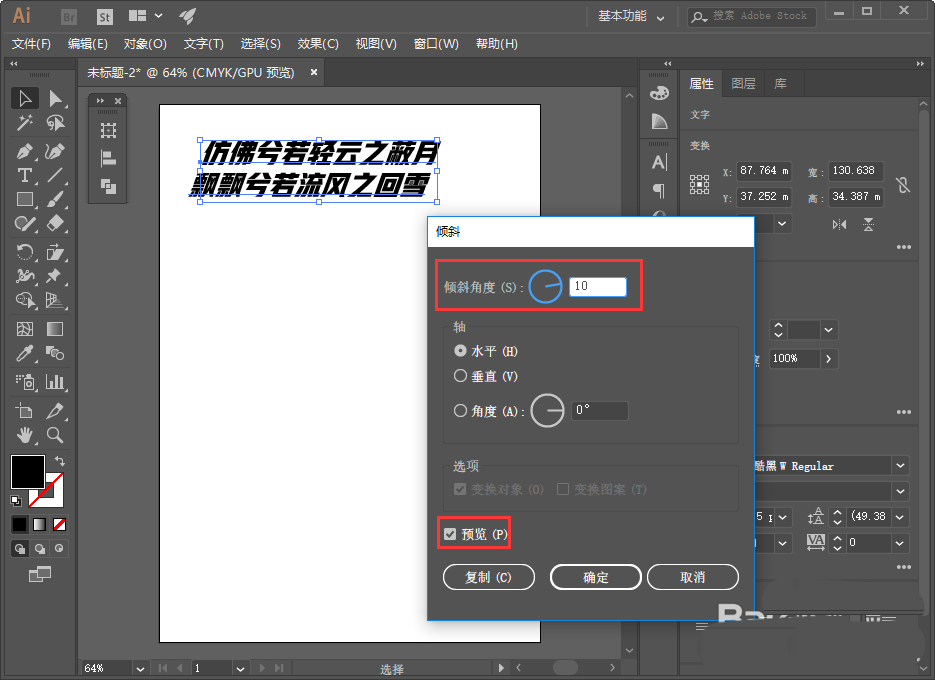Toggle the constrain width and height link
935x680 pixels.
coord(903,185)
